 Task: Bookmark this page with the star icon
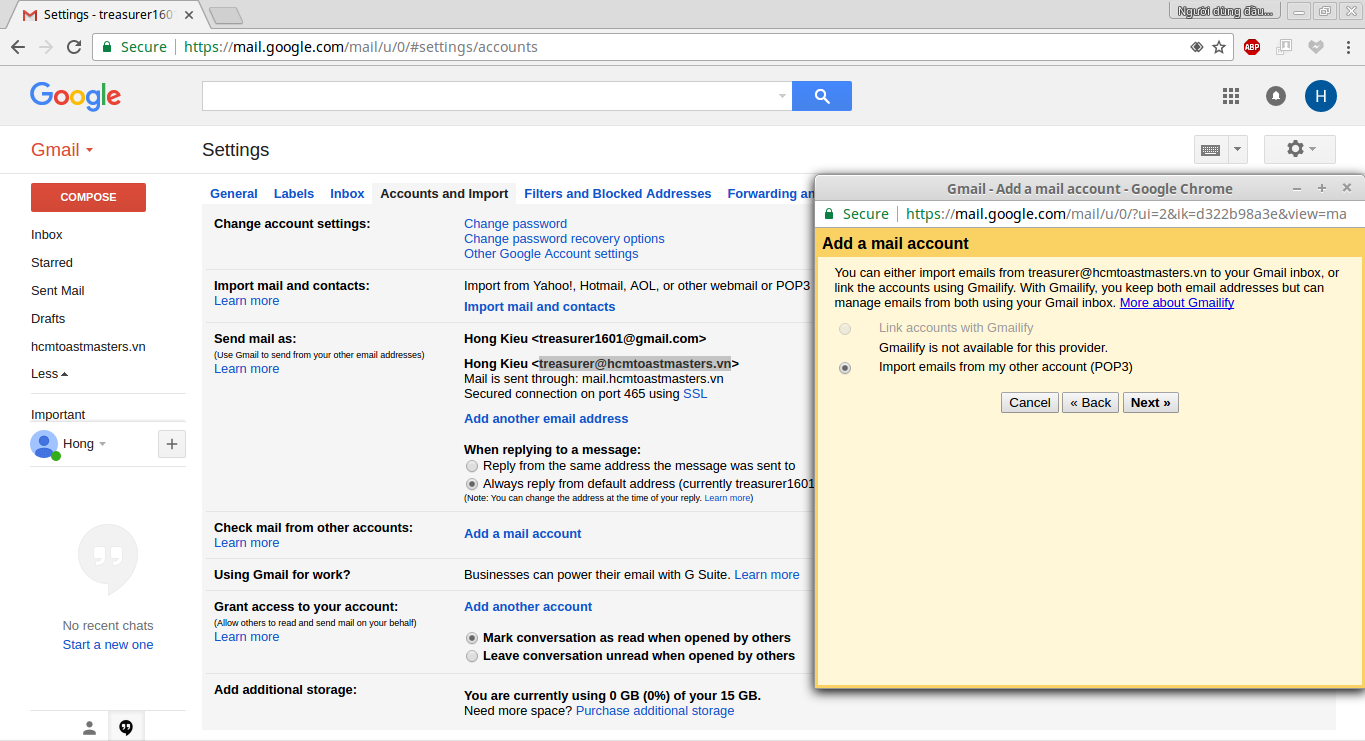click(x=1219, y=47)
